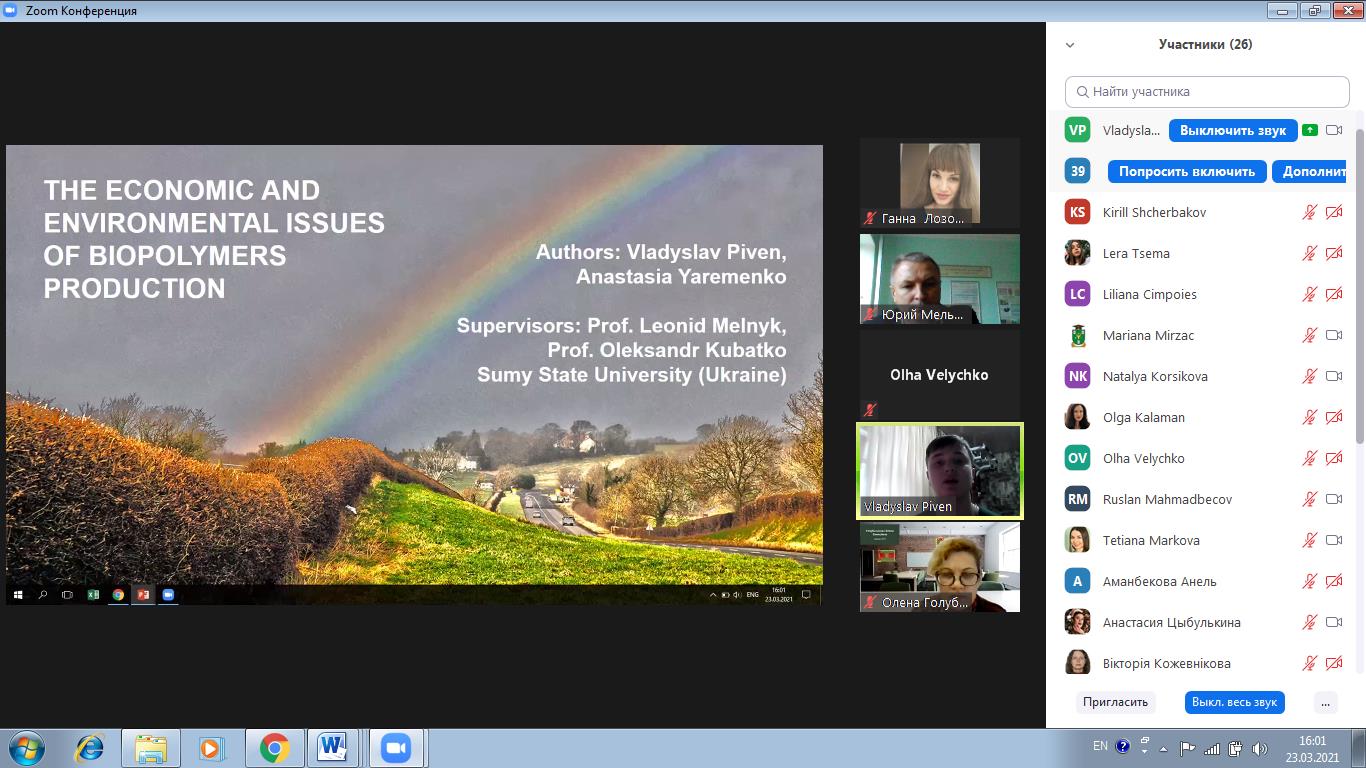This screenshot has height=768, width=1366.
Task: Toggle Natalya Korsikova microphone icon
Action: 1309,376
